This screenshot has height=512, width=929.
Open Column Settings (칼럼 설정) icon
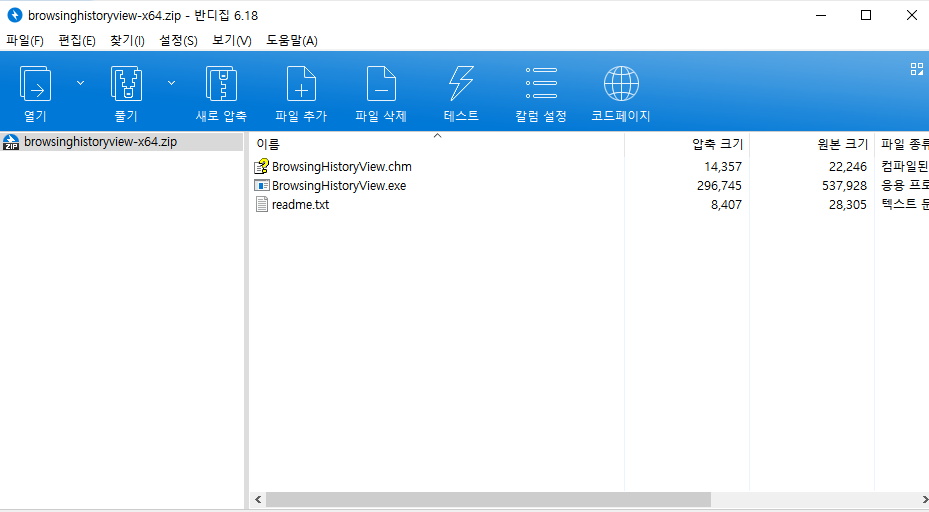(541, 84)
